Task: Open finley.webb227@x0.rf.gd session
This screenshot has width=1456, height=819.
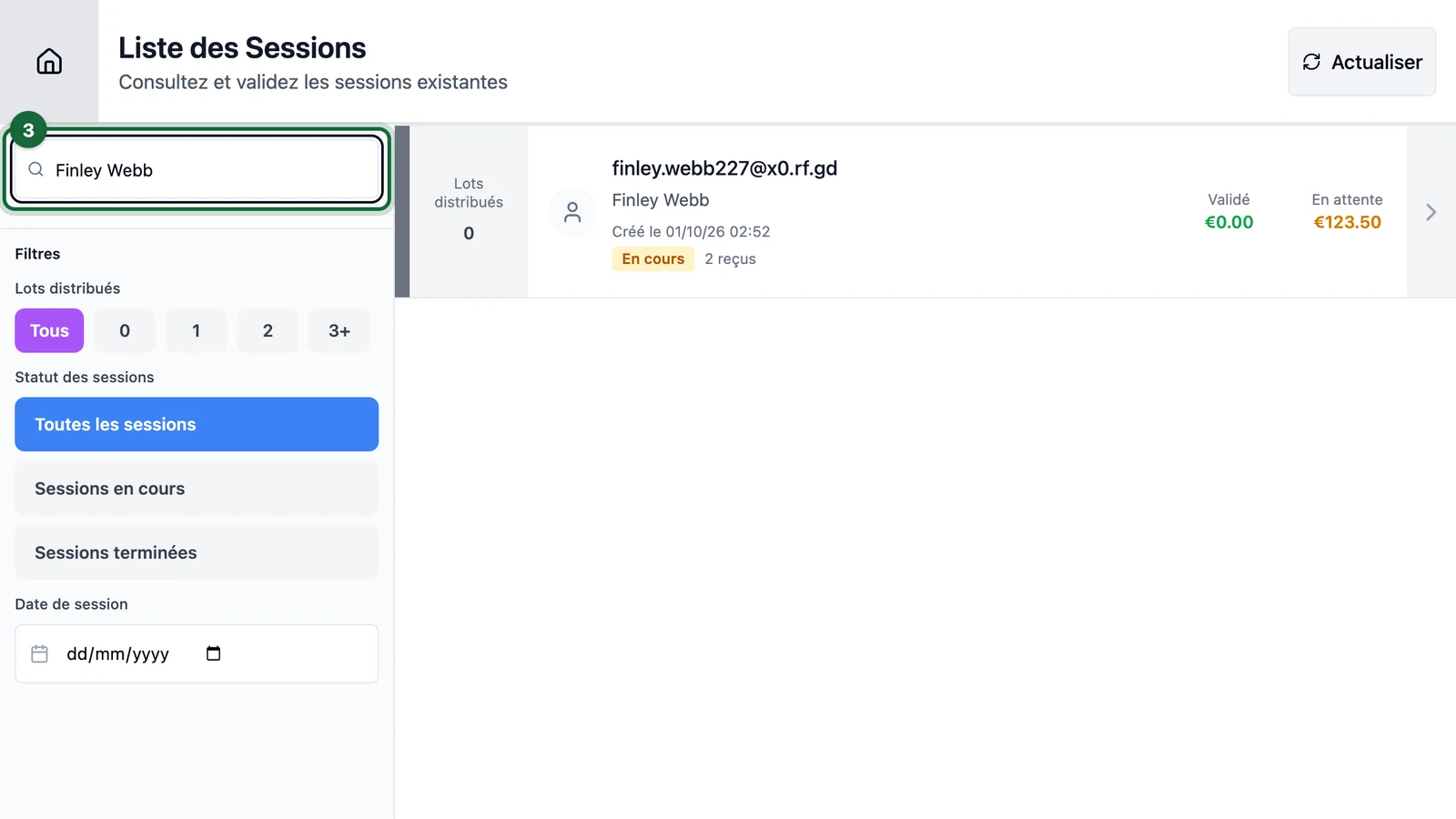Action: coord(724,168)
